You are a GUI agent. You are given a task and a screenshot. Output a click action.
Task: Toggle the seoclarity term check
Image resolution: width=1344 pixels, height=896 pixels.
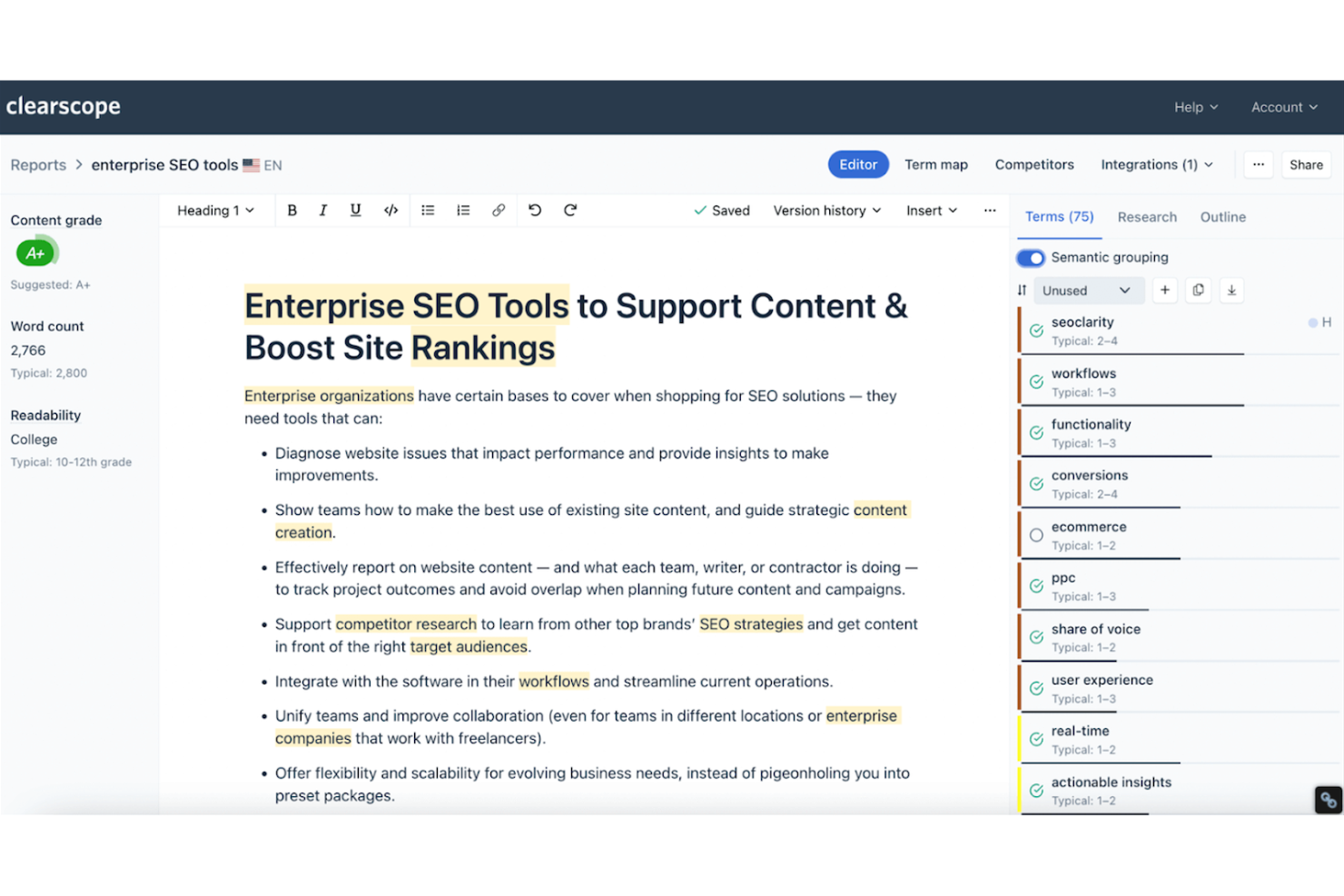tap(1036, 331)
